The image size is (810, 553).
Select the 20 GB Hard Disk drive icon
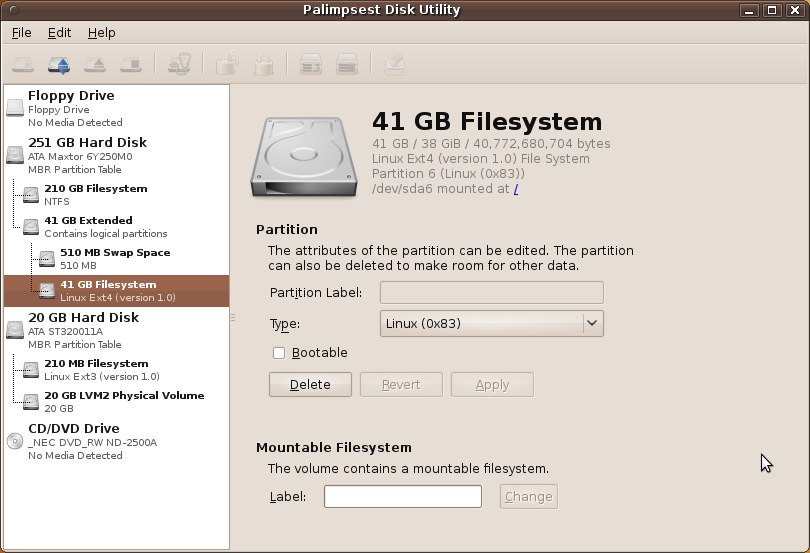pos(15,330)
